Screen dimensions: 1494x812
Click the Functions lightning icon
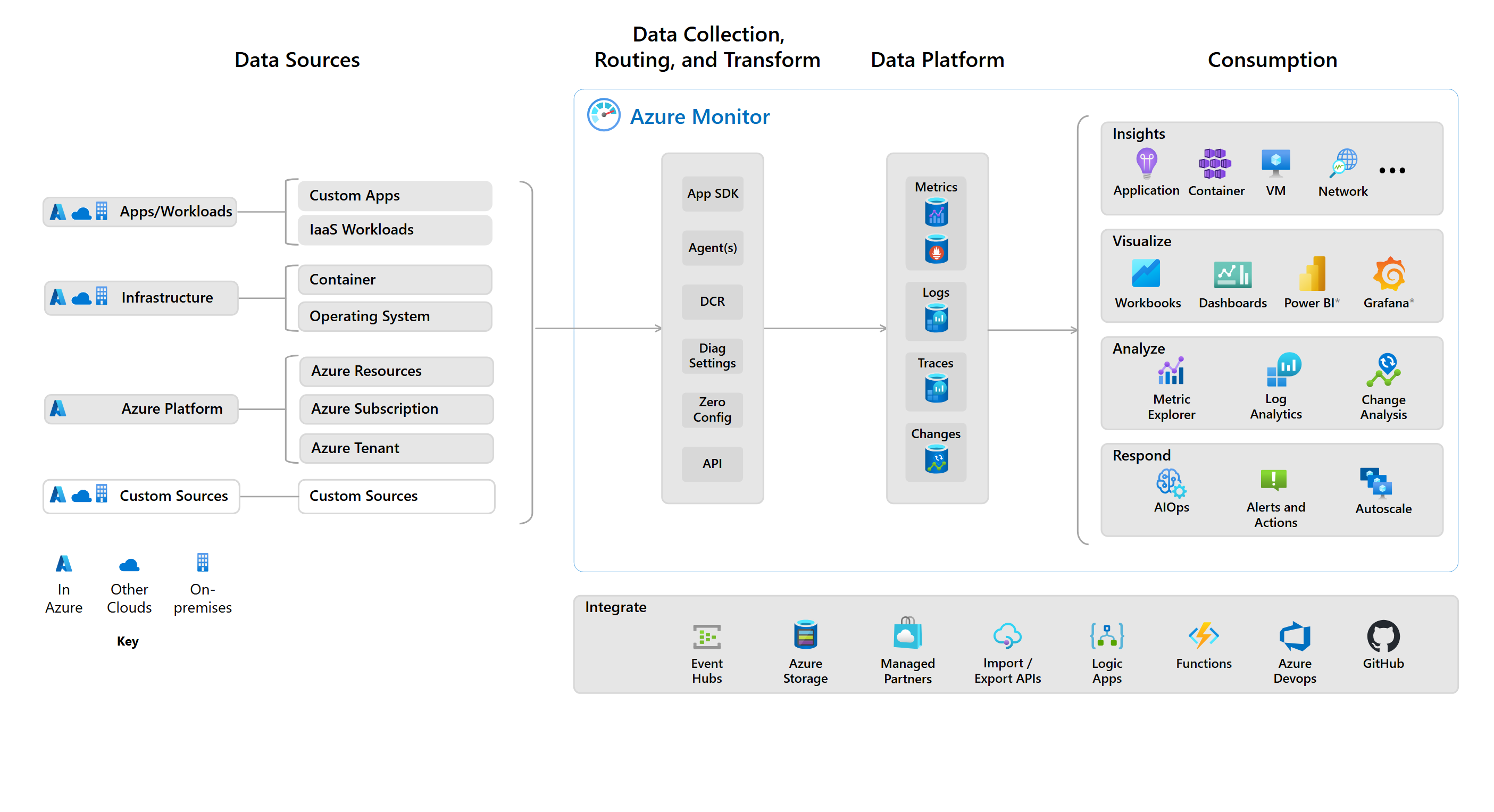tap(1204, 637)
